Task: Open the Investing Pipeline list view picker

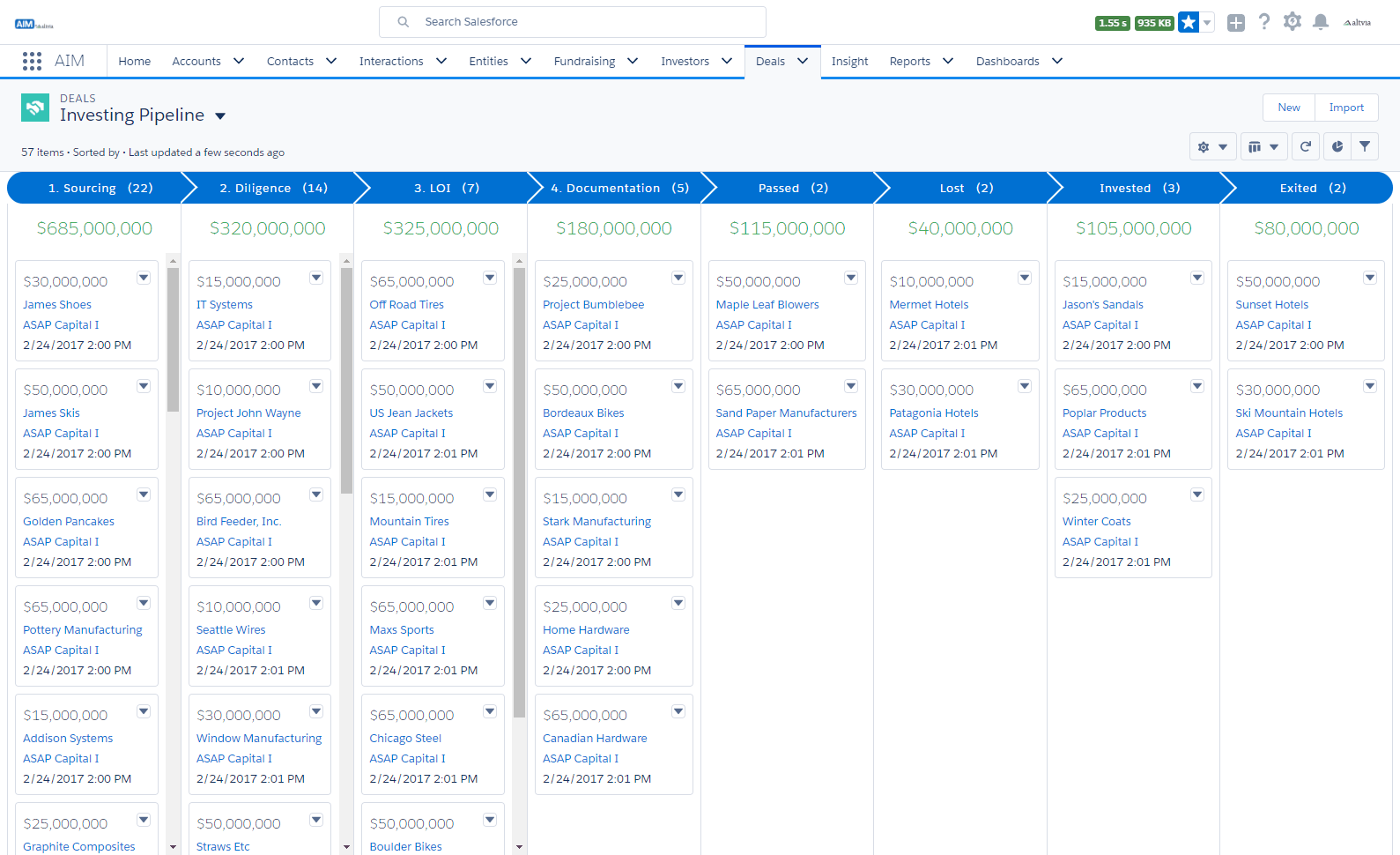Action: tap(220, 115)
